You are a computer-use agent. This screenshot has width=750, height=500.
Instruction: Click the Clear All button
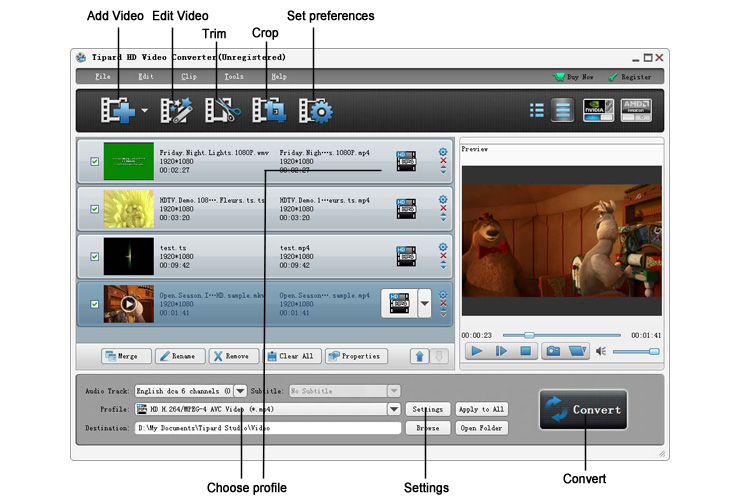(292, 356)
